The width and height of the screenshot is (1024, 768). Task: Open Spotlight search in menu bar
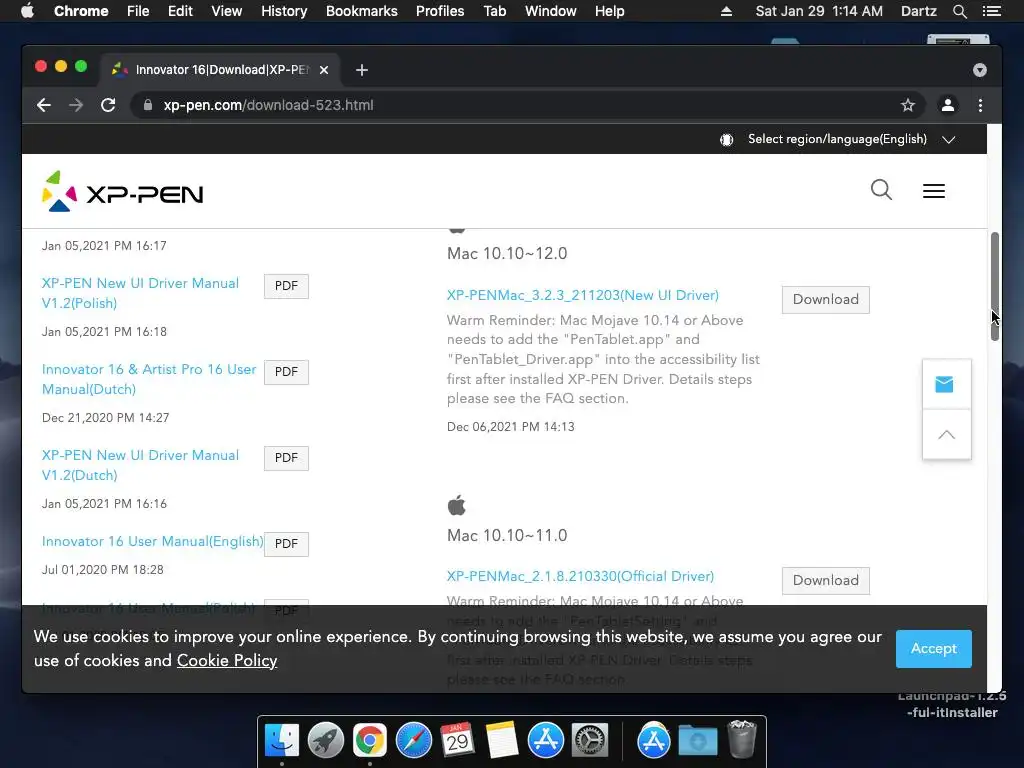[x=959, y=11]
